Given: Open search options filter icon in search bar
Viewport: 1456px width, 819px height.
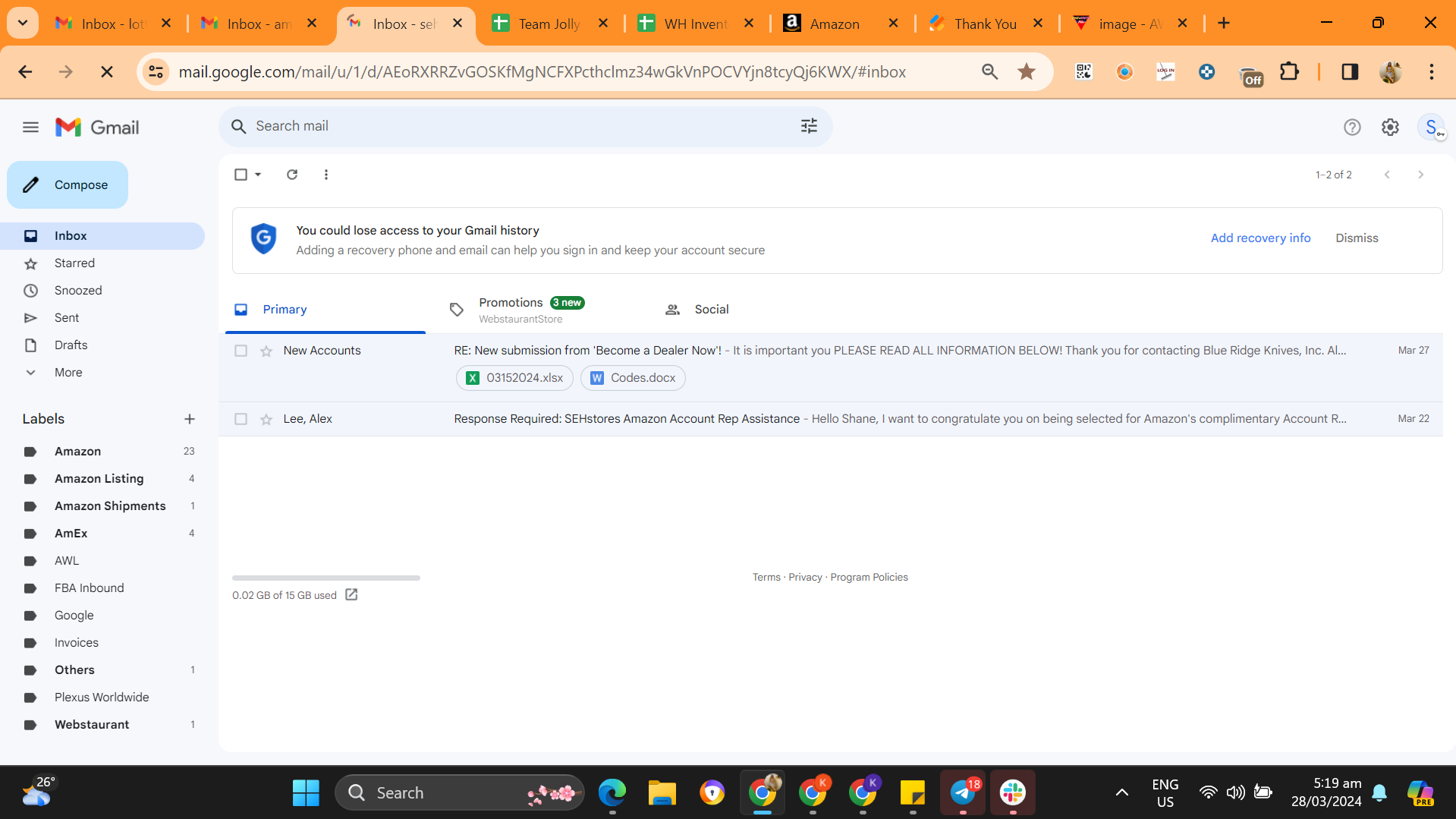Looking at the screenshot, I should click(x=809, y=126).
